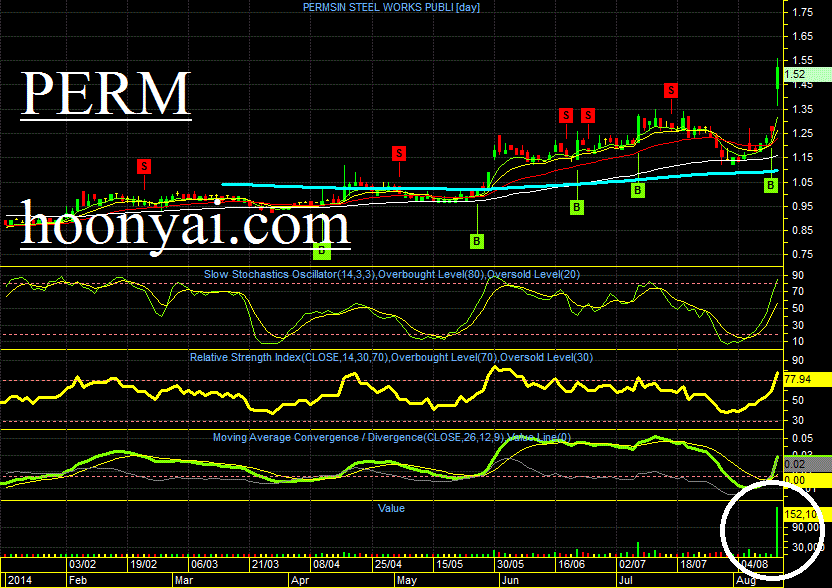Click the tallest green volume bar in August
The height and width of the screenshot is (588, 832).
pyautogui.click(x=777, y=531)
